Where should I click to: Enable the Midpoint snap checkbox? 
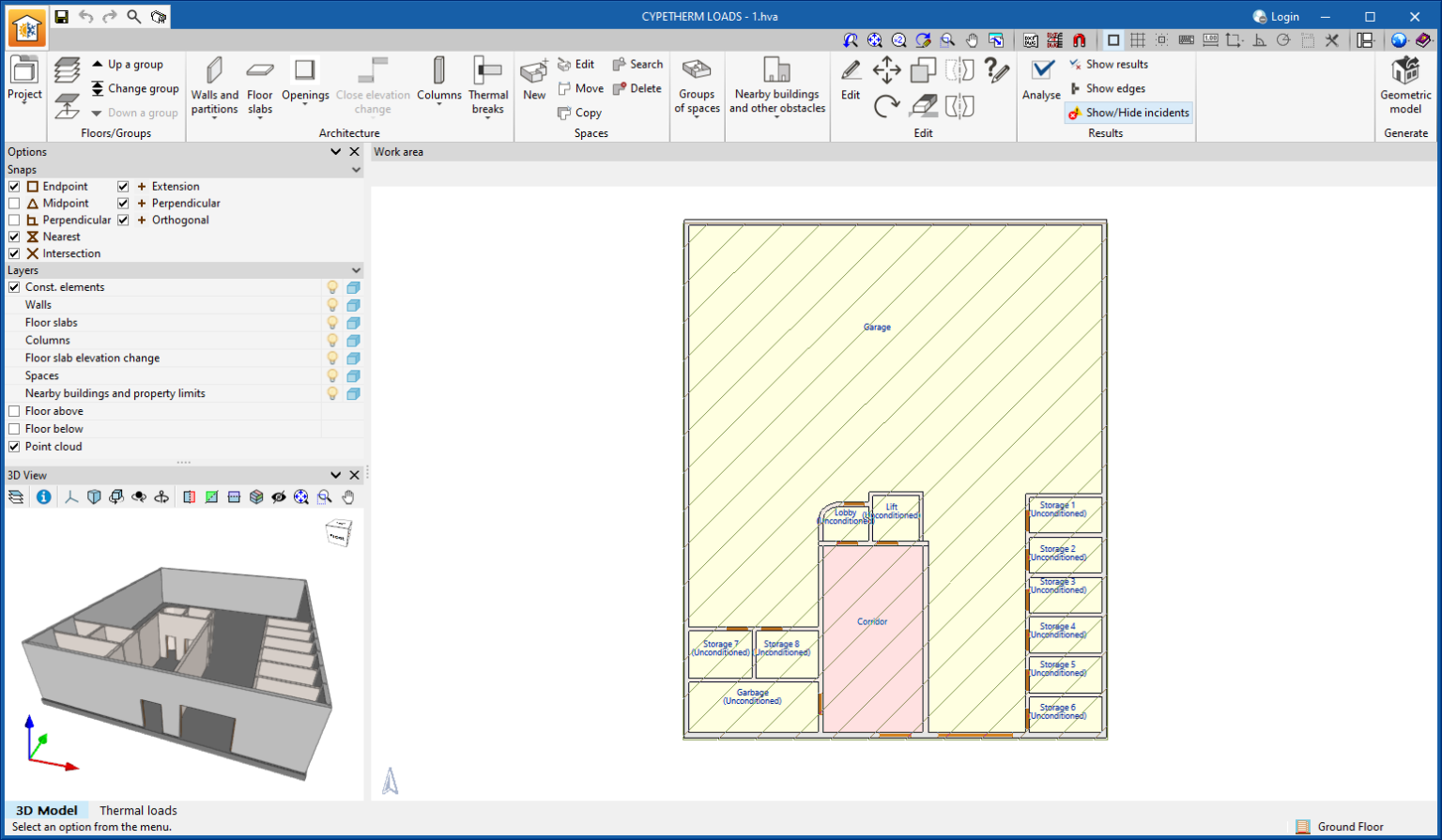14,203
